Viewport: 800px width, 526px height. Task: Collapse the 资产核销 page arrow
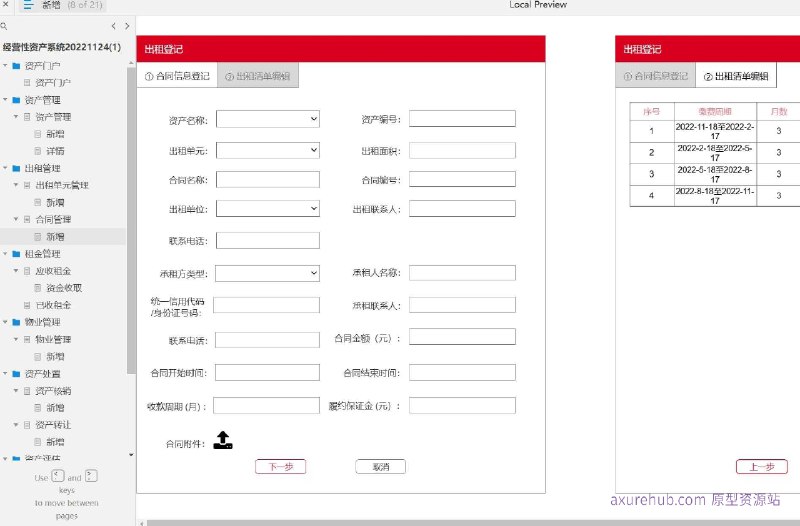16,391
